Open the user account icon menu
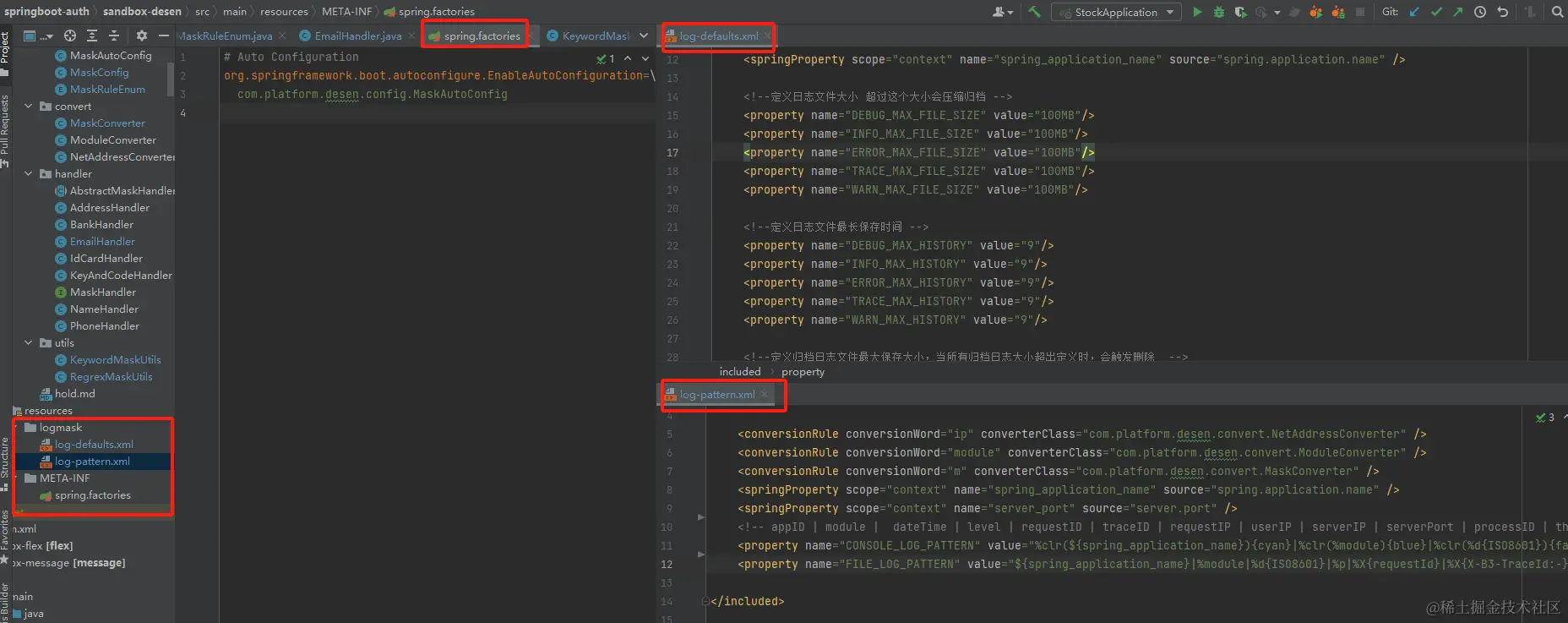The image size is (1568, 623). click(x=1003, y=12)
